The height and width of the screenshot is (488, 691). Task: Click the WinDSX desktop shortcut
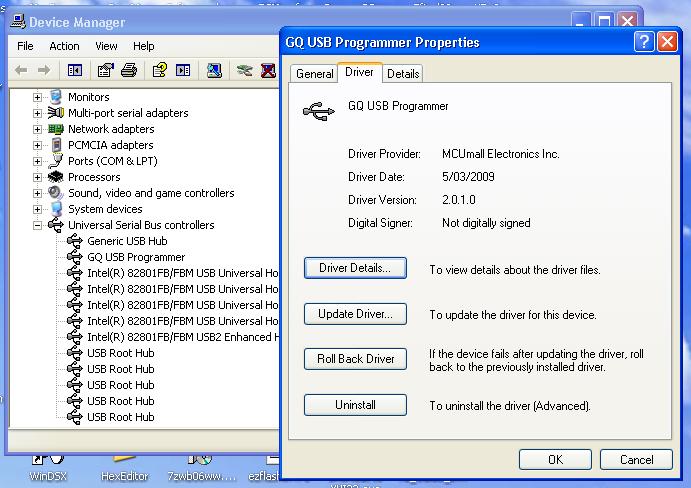(48, 468)
